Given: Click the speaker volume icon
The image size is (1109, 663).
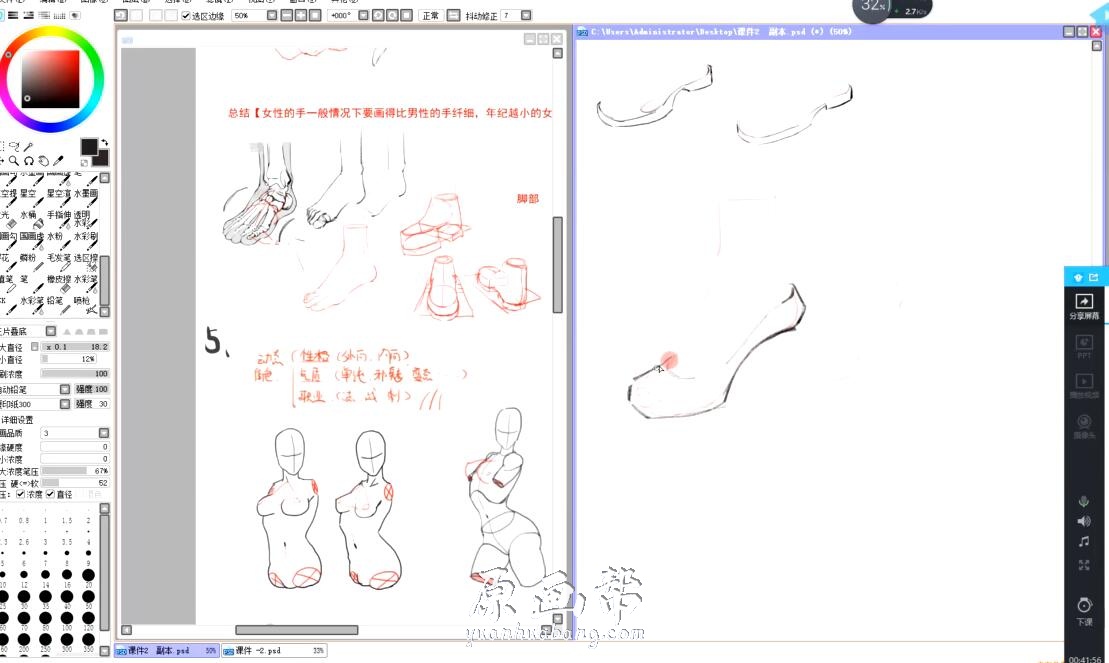Looking at the screenshot, I should (x=1084, y=521).
